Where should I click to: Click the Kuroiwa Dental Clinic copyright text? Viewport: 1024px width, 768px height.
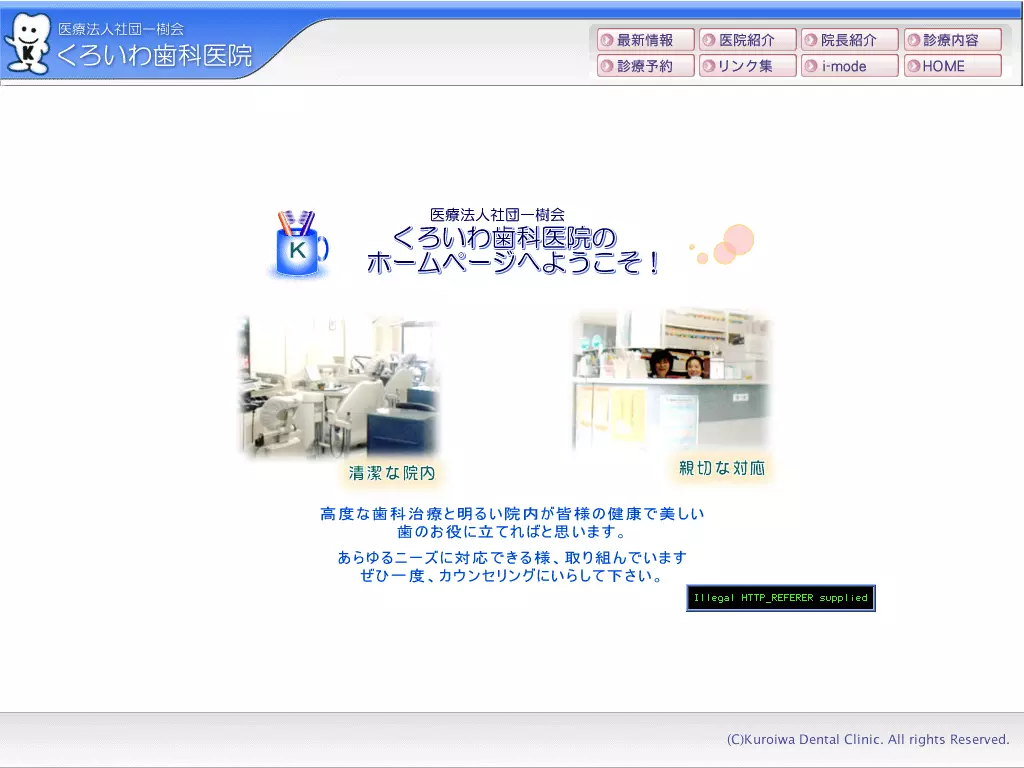(x=868, y=739)
